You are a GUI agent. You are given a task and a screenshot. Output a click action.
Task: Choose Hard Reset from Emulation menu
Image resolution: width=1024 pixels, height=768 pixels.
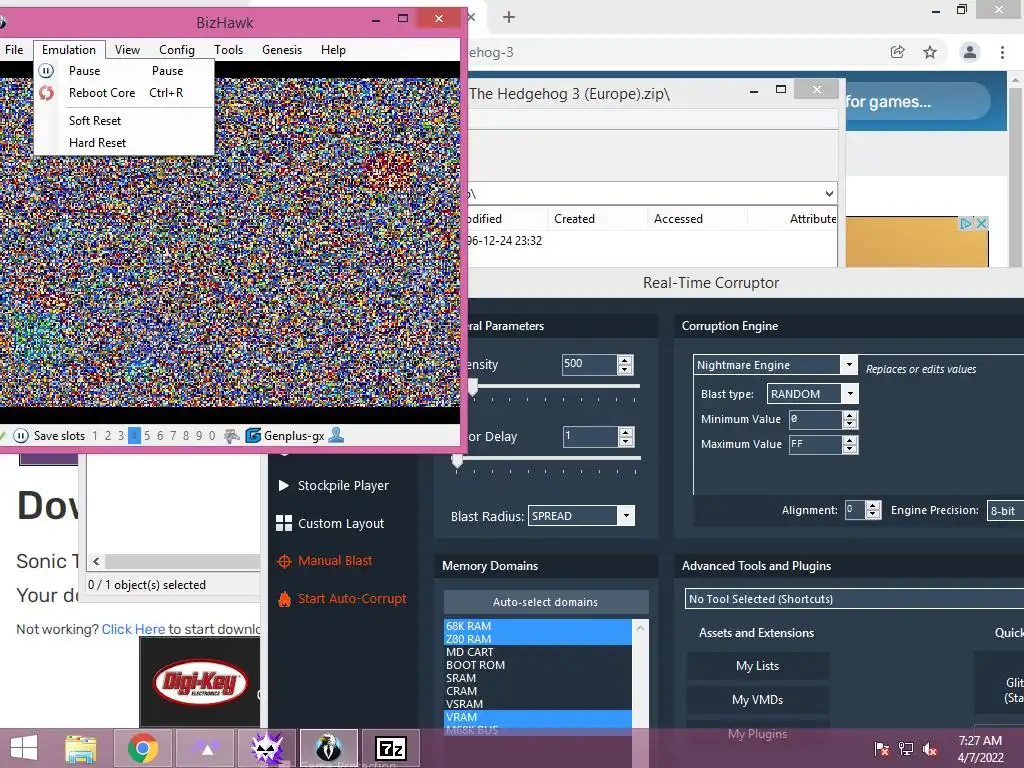click(124, 143)
